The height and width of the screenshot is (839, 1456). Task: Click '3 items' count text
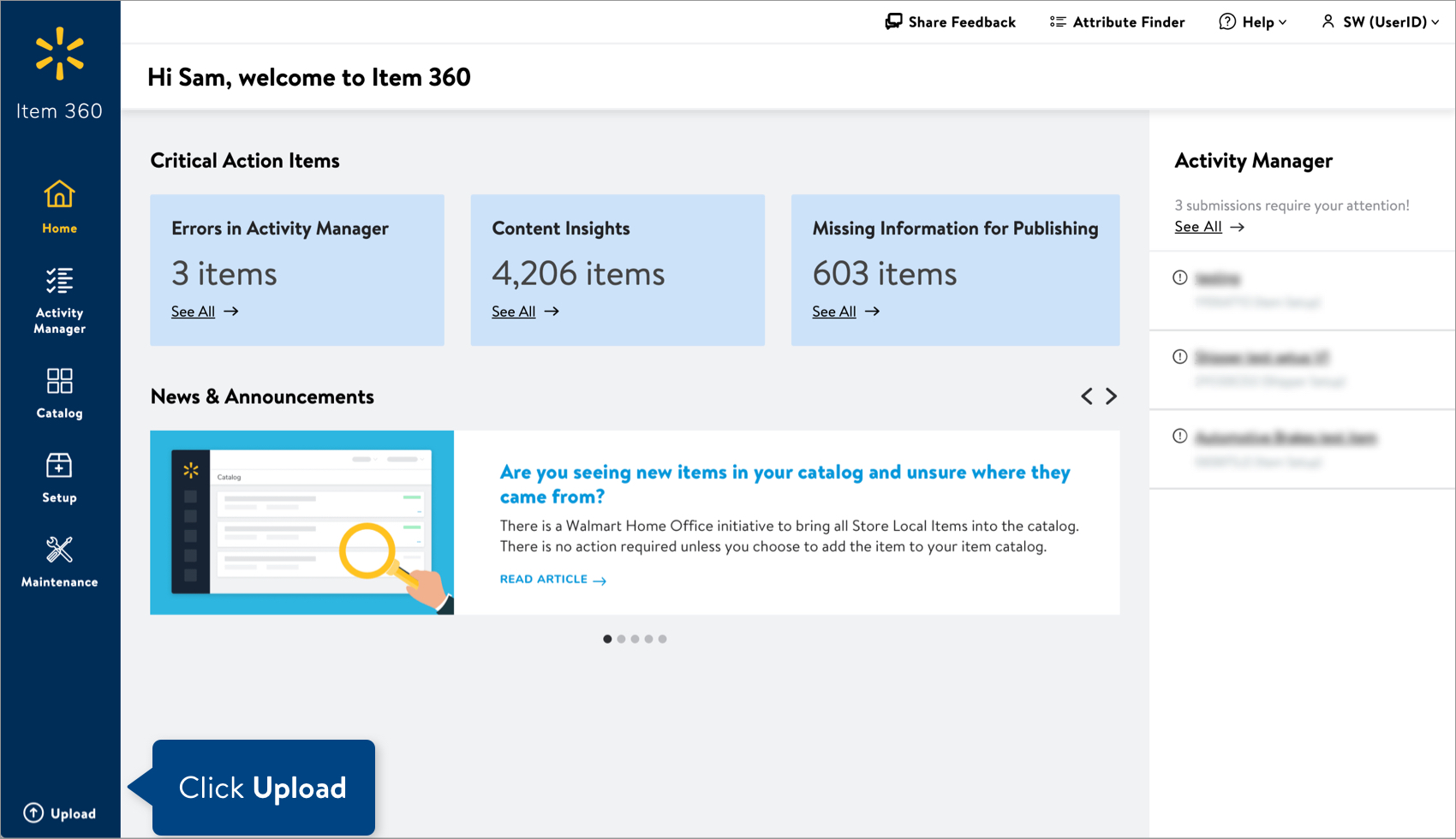pos(224,274)
